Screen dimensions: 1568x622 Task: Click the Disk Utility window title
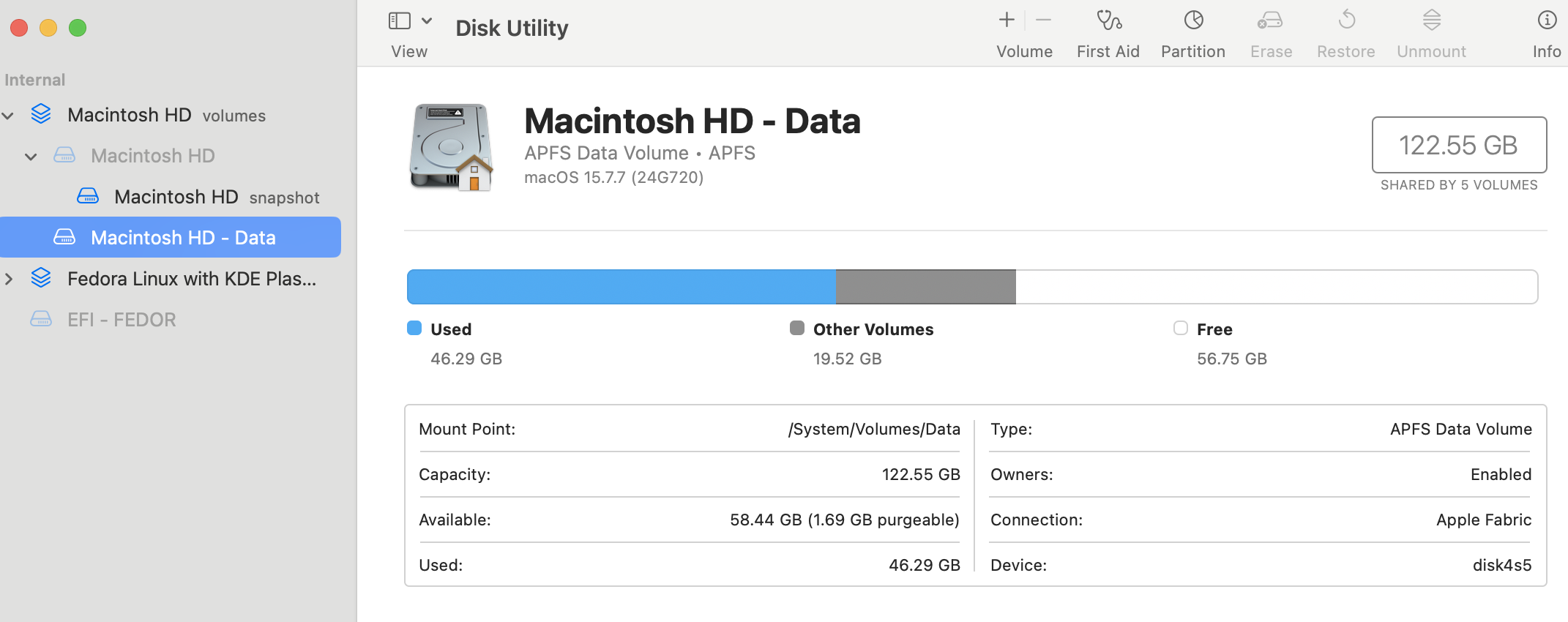pos(512,28)
